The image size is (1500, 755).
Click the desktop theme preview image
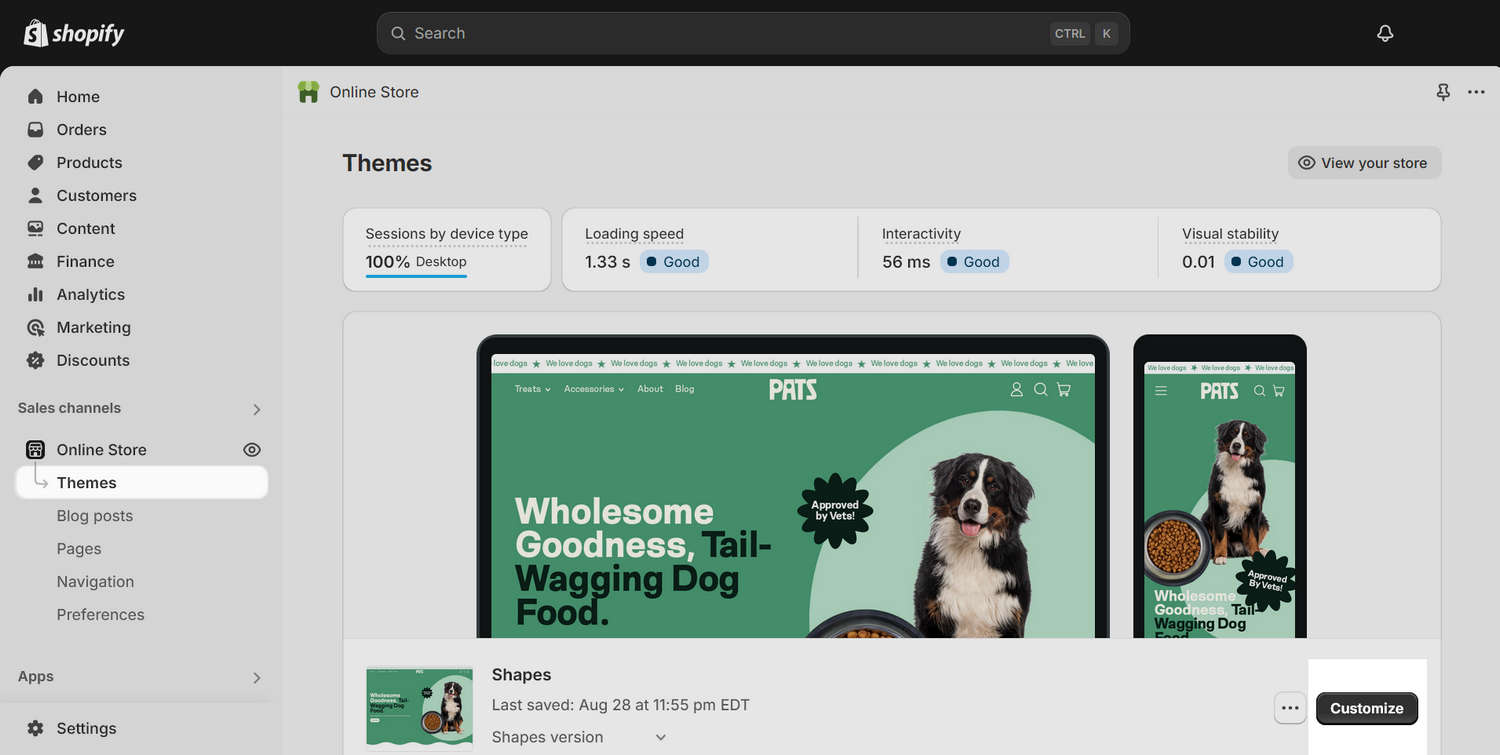pos(793,487)
